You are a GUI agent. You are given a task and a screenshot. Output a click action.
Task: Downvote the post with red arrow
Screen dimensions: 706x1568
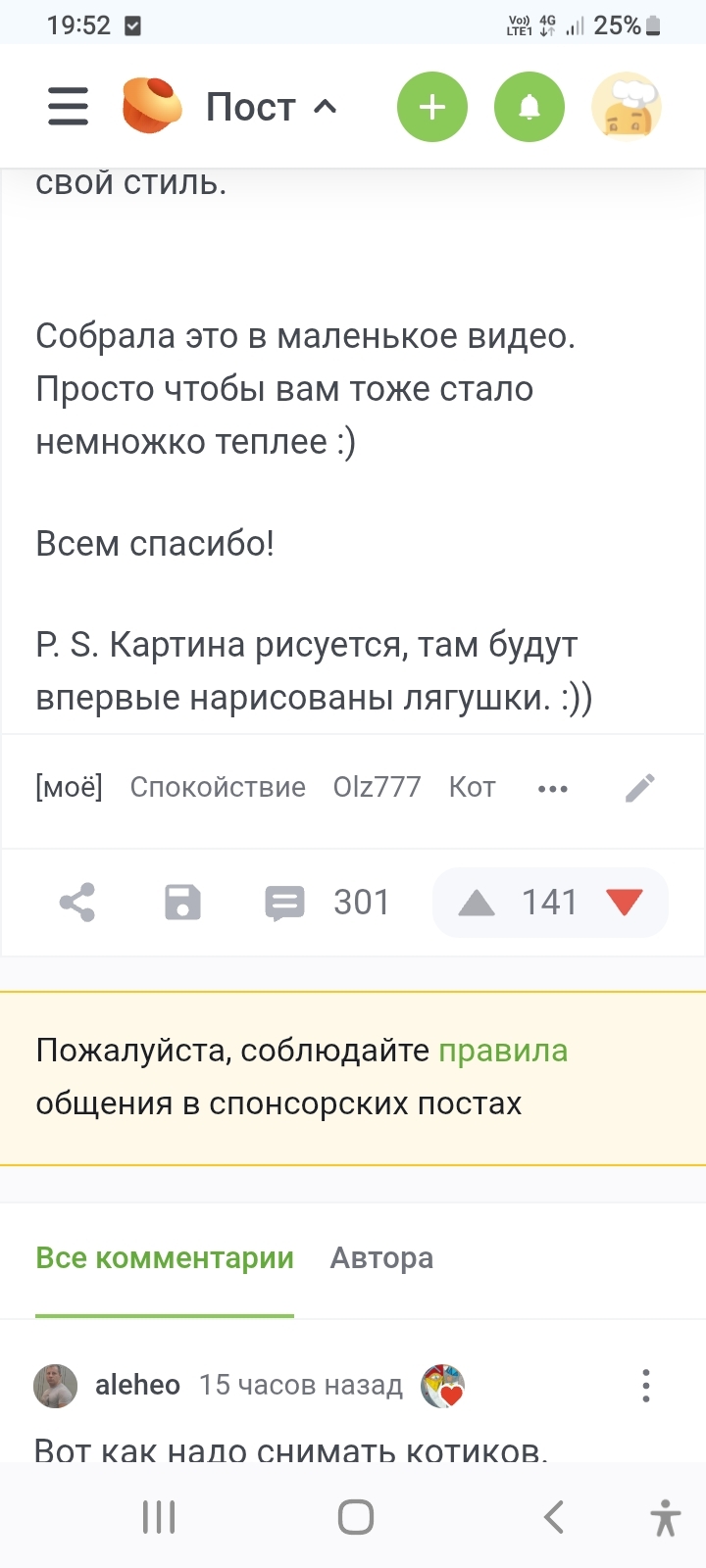pos(625,903)
